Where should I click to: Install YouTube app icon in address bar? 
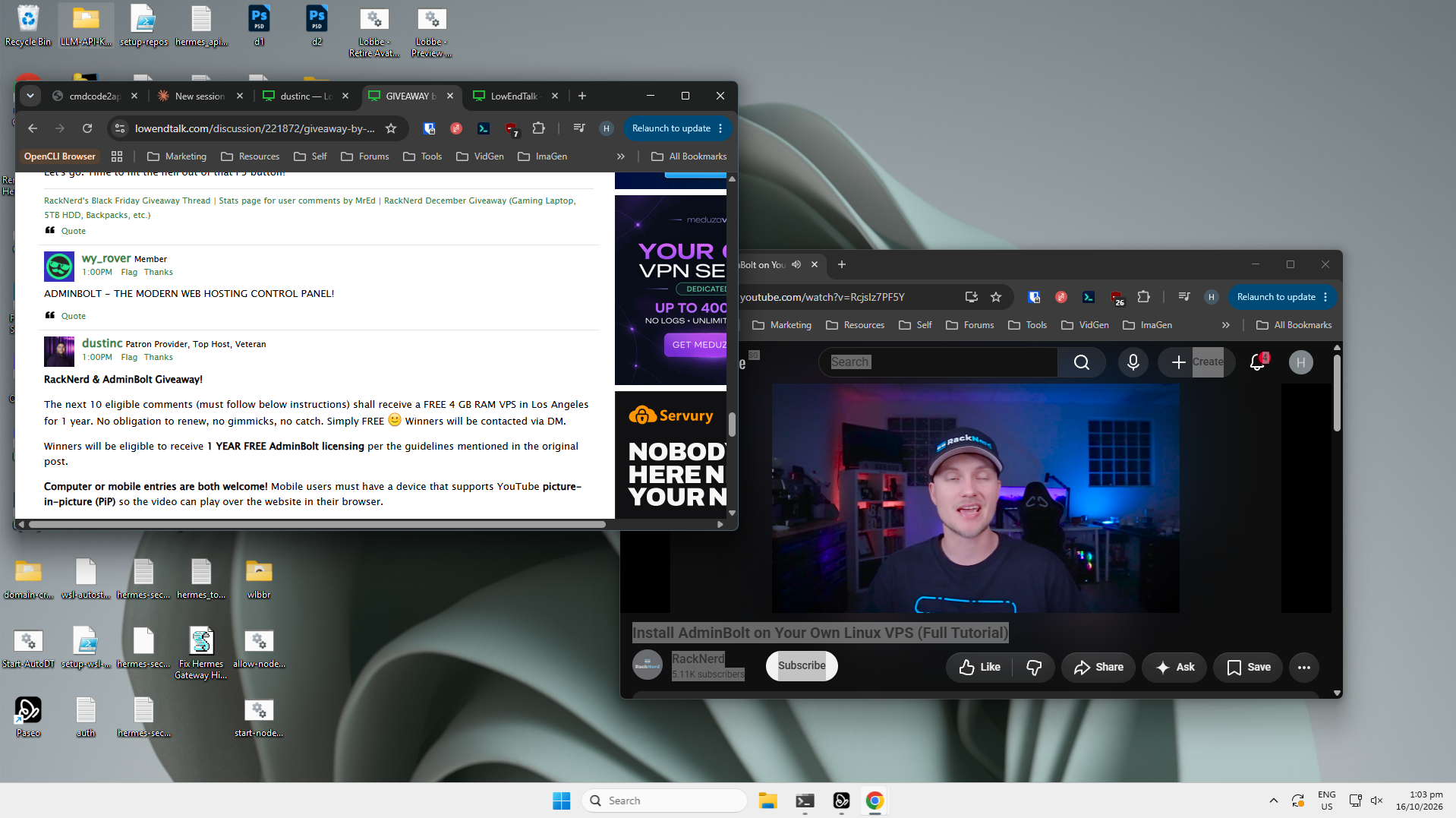tap(971, 297)
